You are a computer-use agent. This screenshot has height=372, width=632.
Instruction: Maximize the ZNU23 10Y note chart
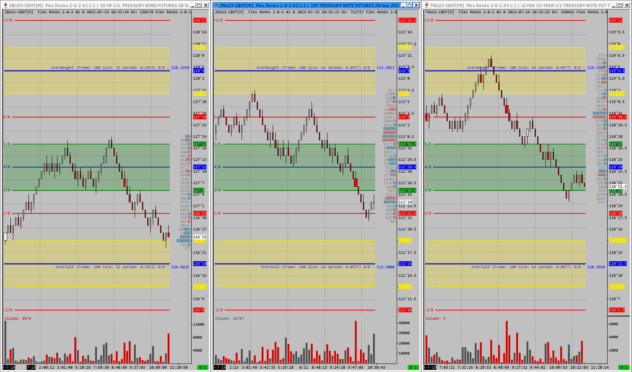[410, 5]
